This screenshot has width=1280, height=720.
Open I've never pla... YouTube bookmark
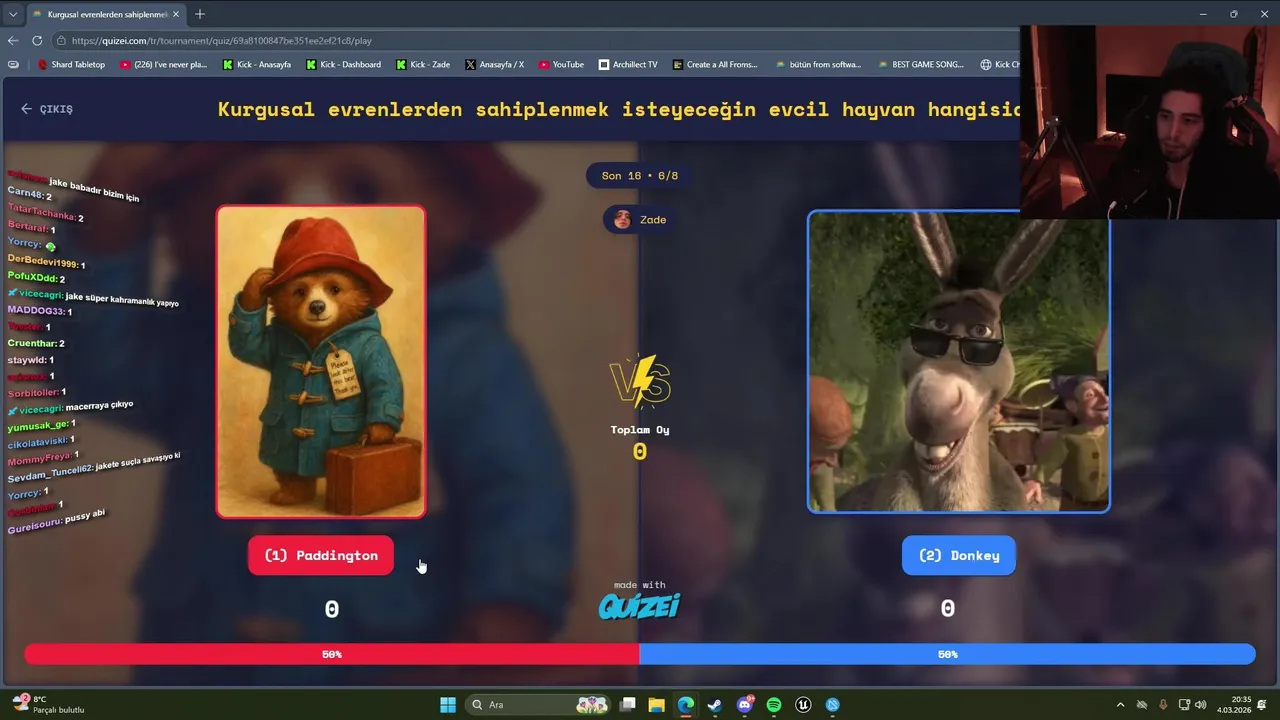[x=163, y=64]
